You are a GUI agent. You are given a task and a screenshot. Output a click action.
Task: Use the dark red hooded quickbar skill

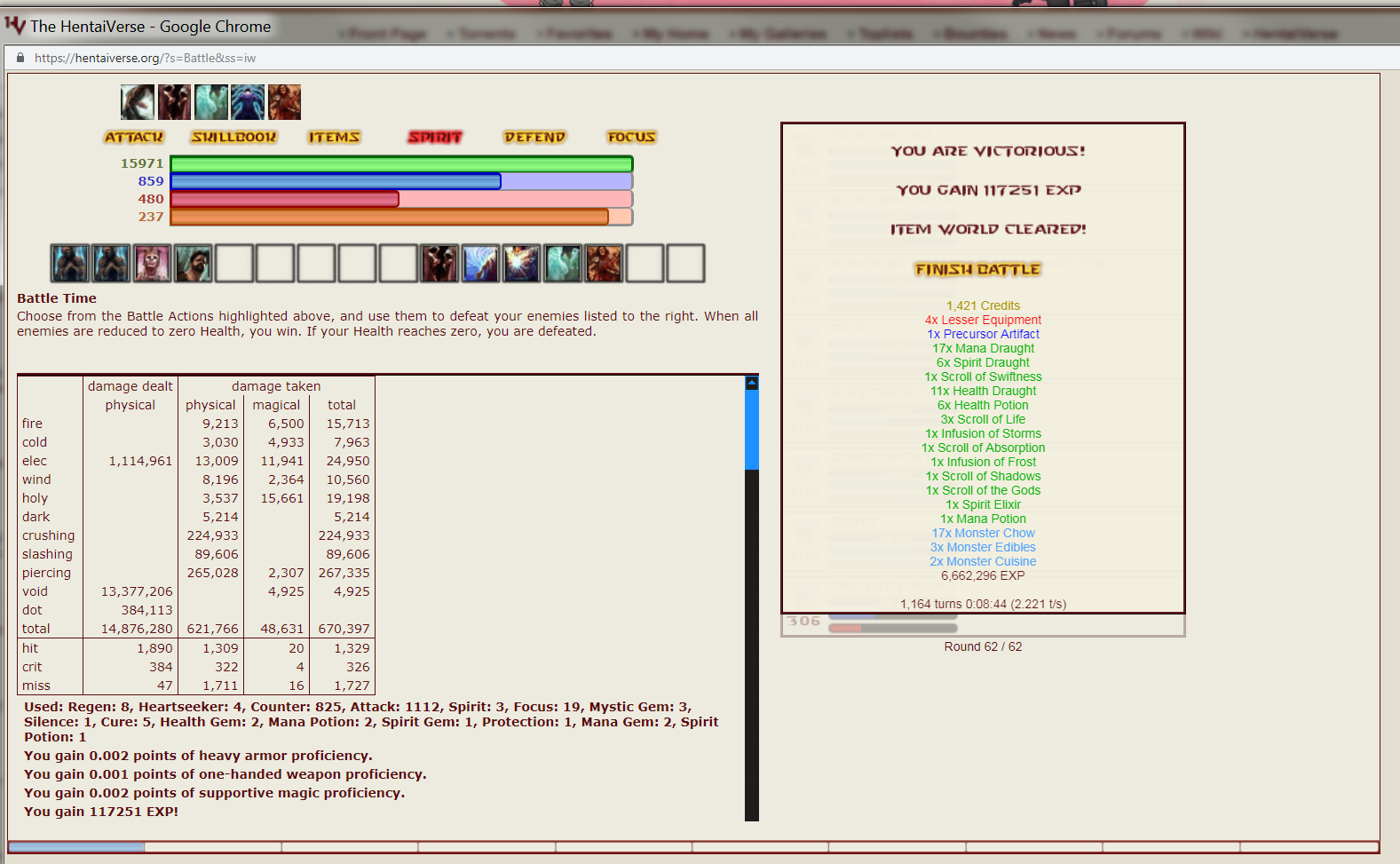(x=439, y=264)
